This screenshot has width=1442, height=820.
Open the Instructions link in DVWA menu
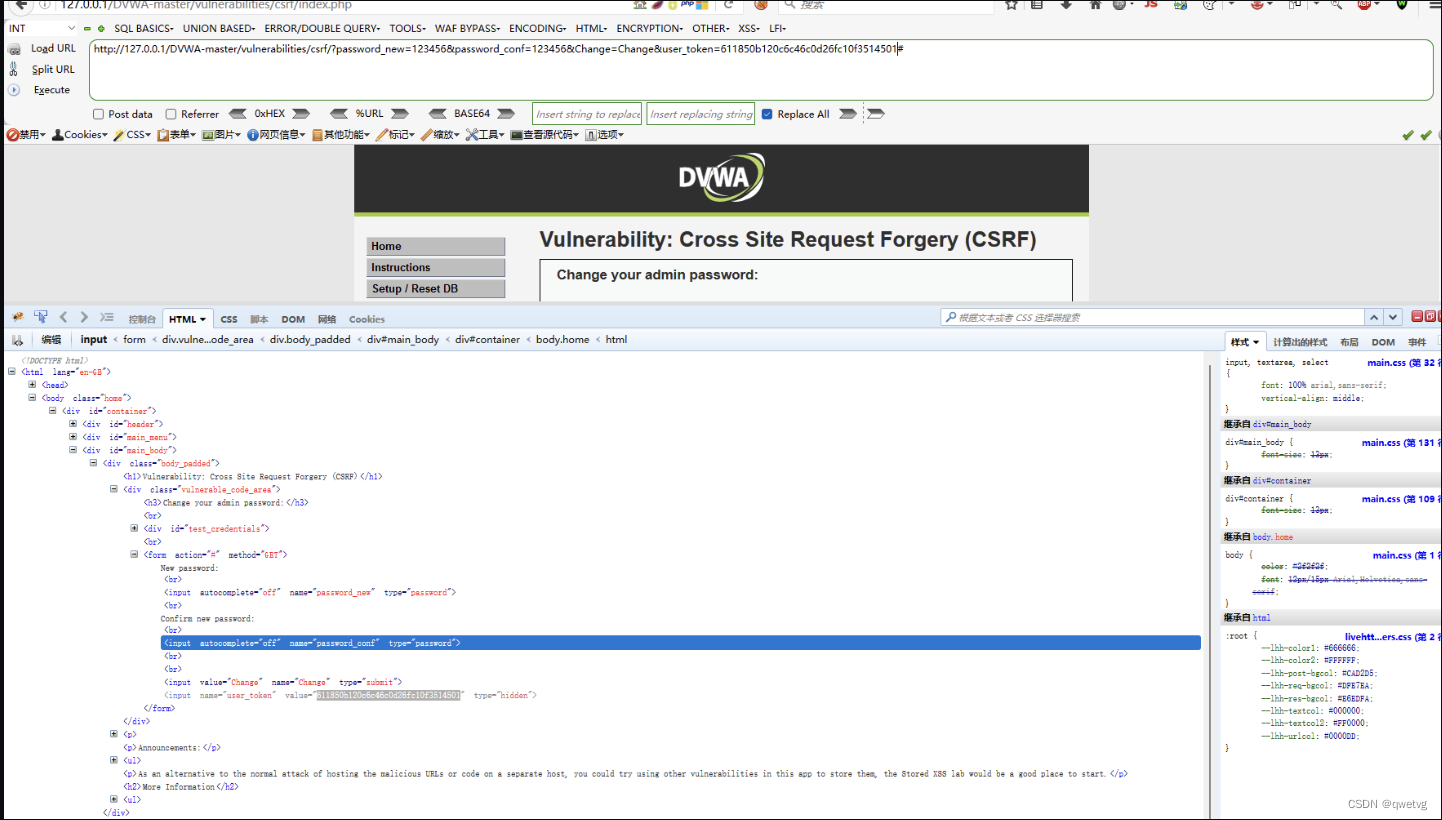[436, 267]
